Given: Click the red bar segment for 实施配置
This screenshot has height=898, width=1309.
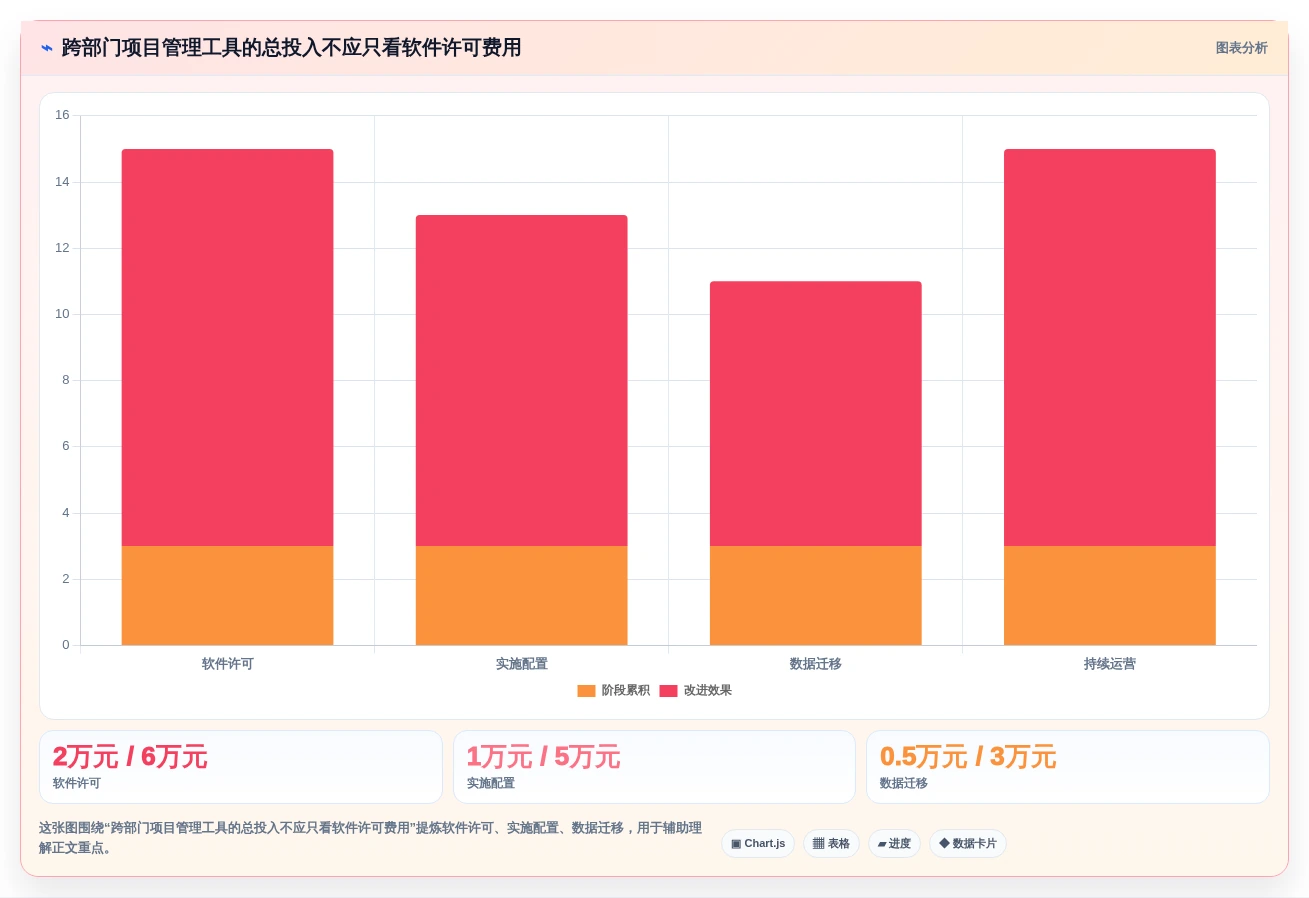Looking at the screenshot, I should (521, 381).
